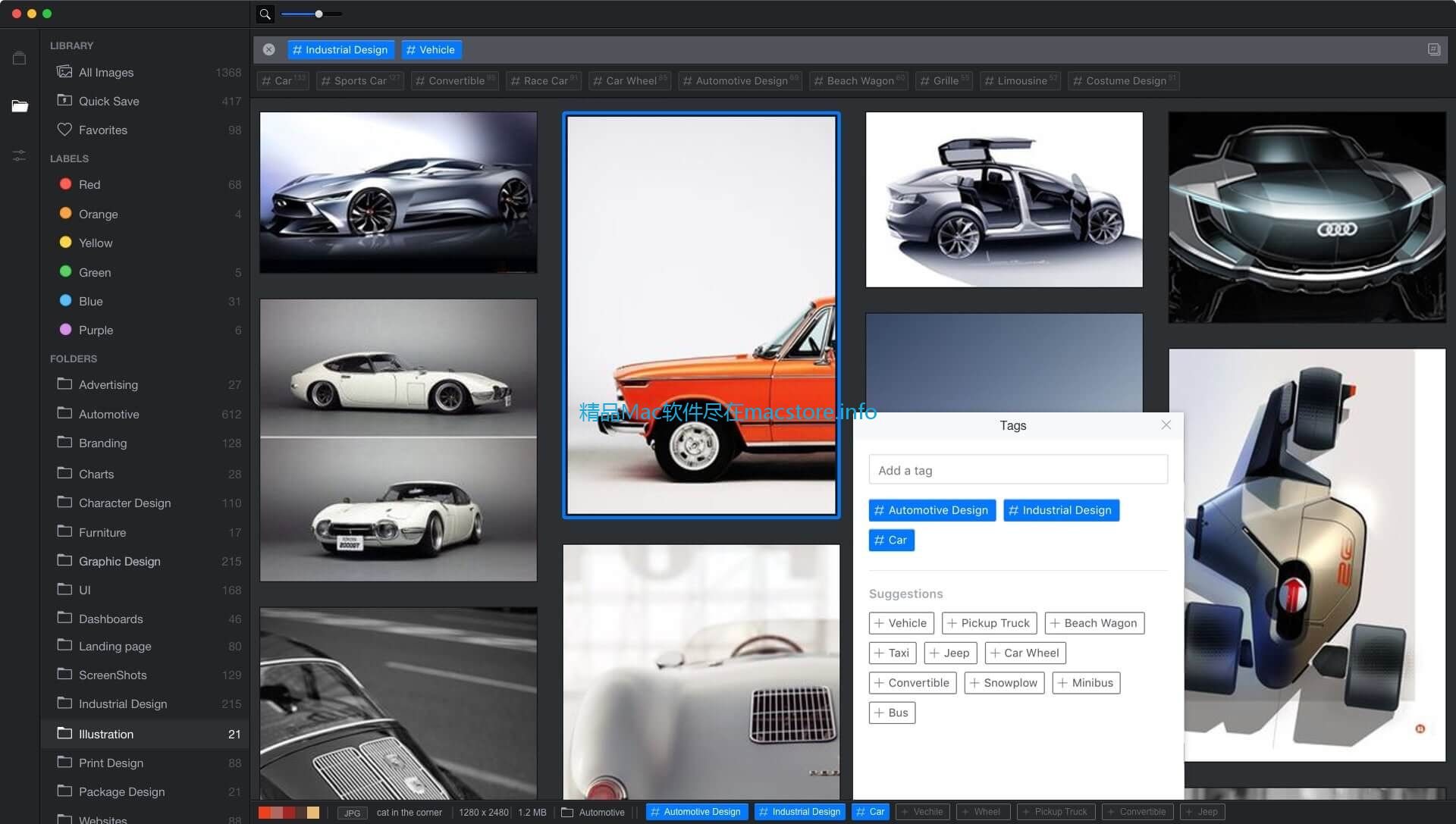
Task: Select All Images in Library
Action: point(146,72)
